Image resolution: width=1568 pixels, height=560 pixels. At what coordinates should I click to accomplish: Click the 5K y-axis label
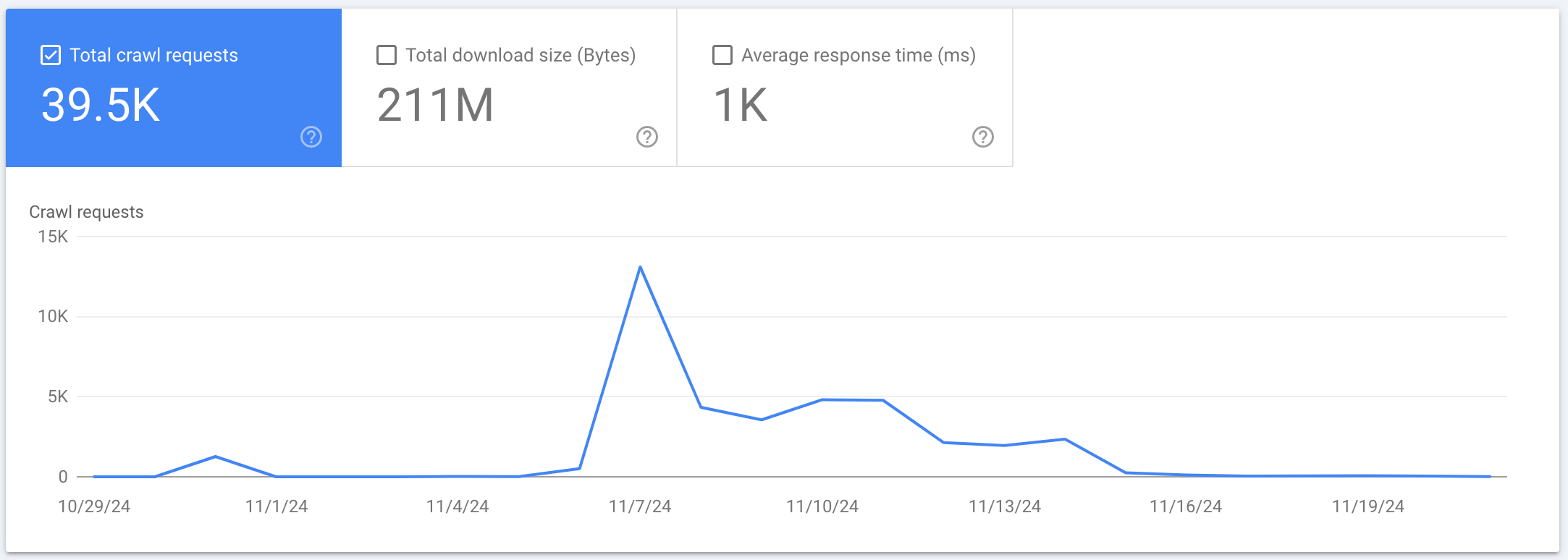tap(58, 396)
